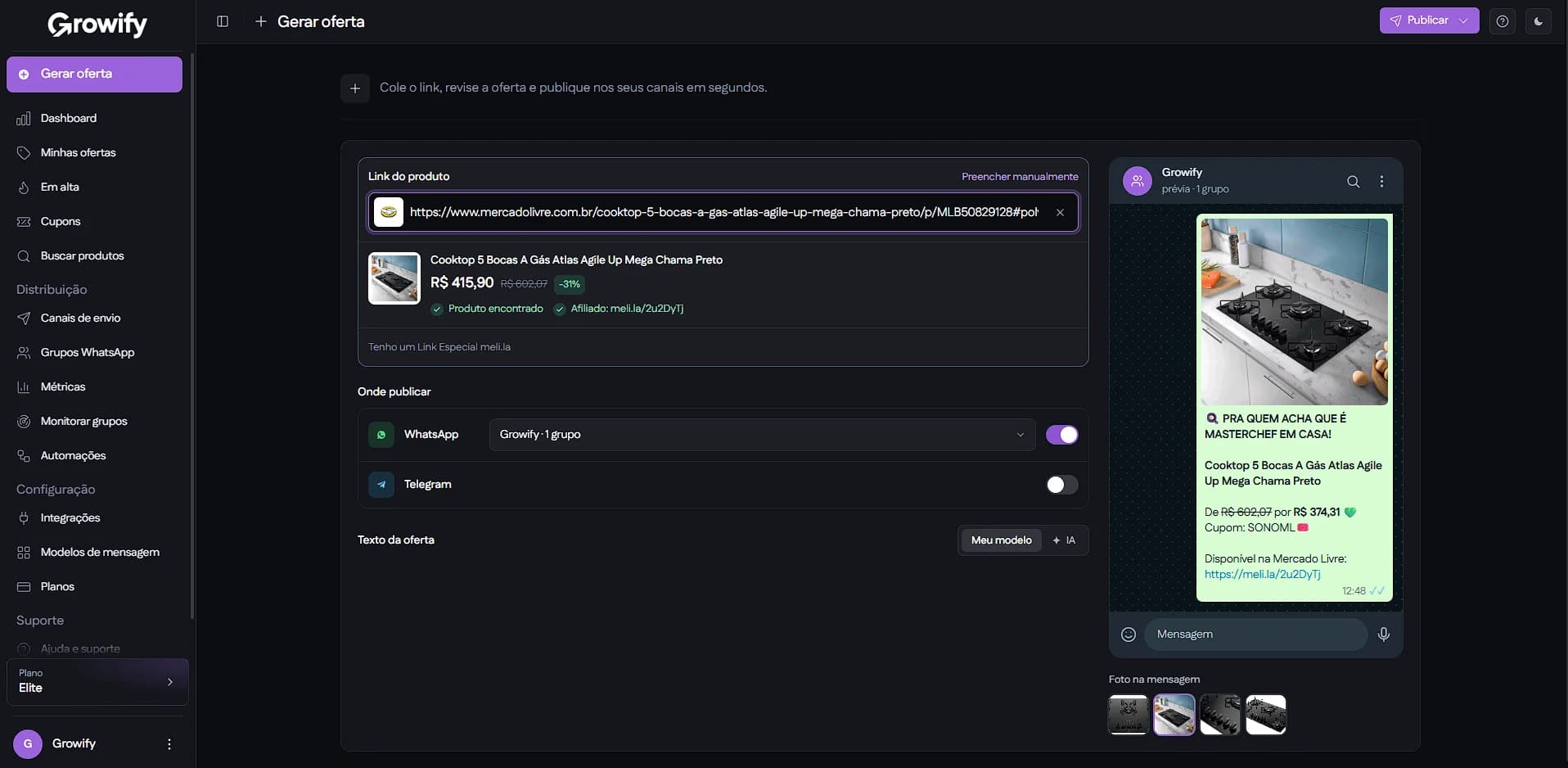Expand the Growify · 1 grupo dropdown

coord(762,435)
